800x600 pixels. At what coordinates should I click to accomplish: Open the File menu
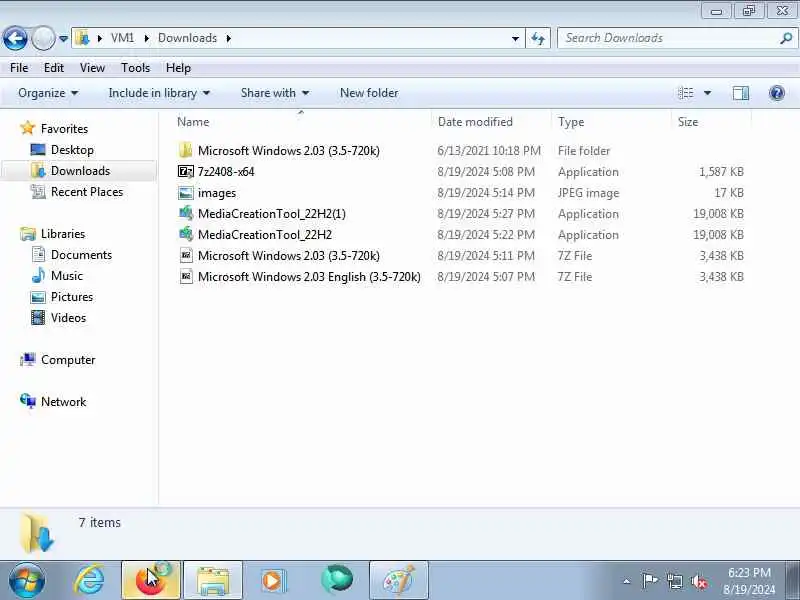pos(19,68)
